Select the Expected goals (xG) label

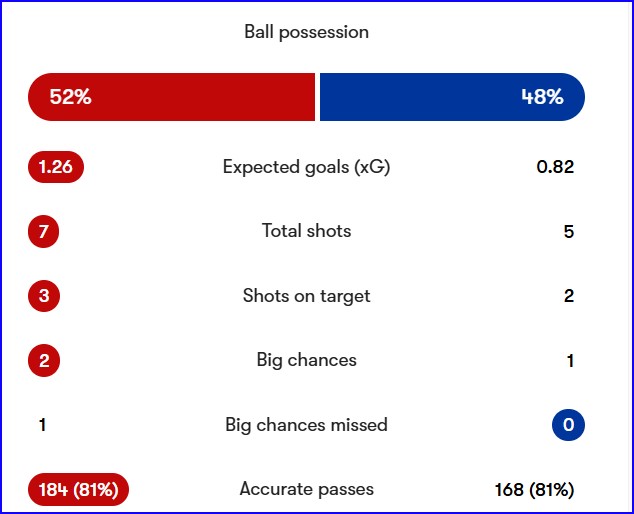tap(306, 167)
